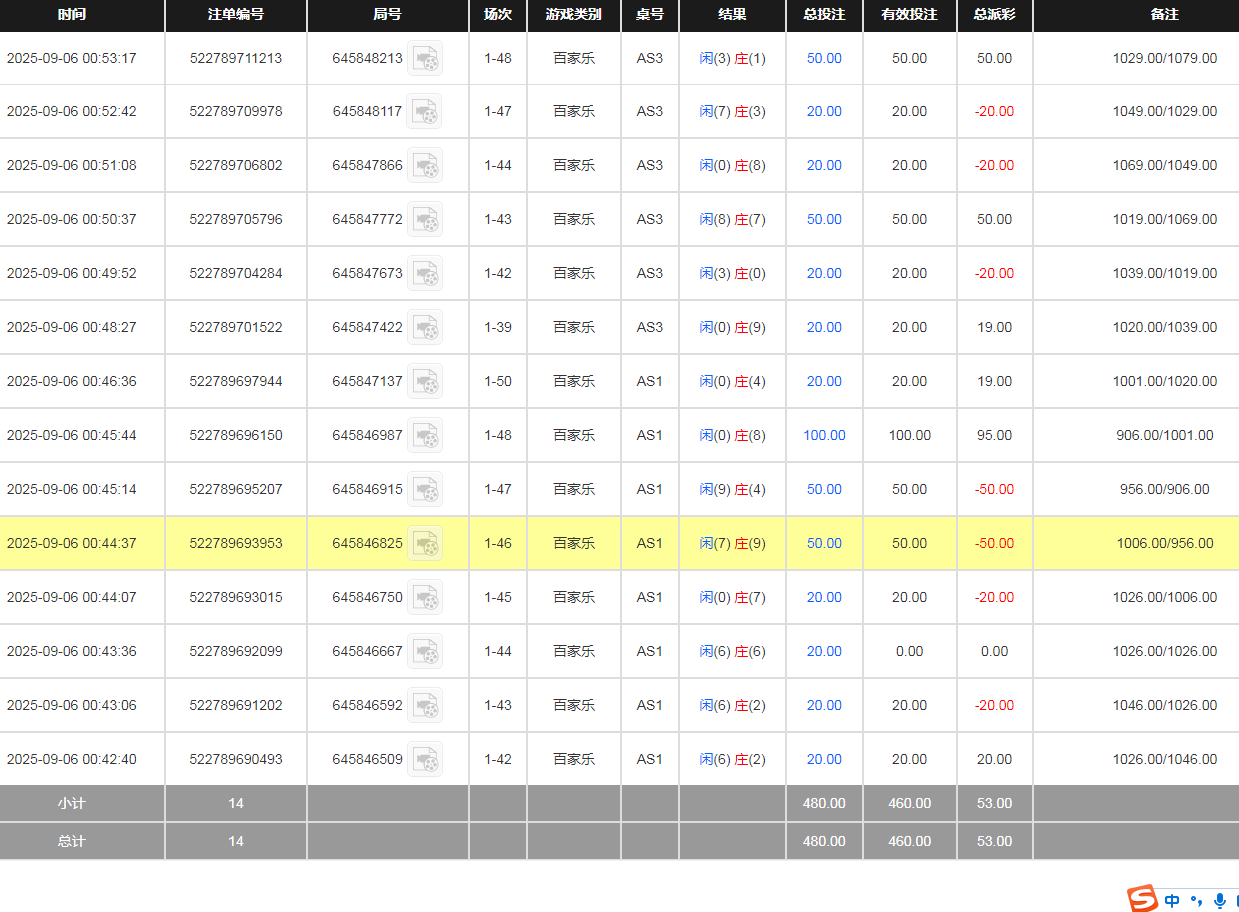Click replay icon for round 645846987
Image resolution: width=1239 pixels, height=912 pixels.
(x=425, y=436)
